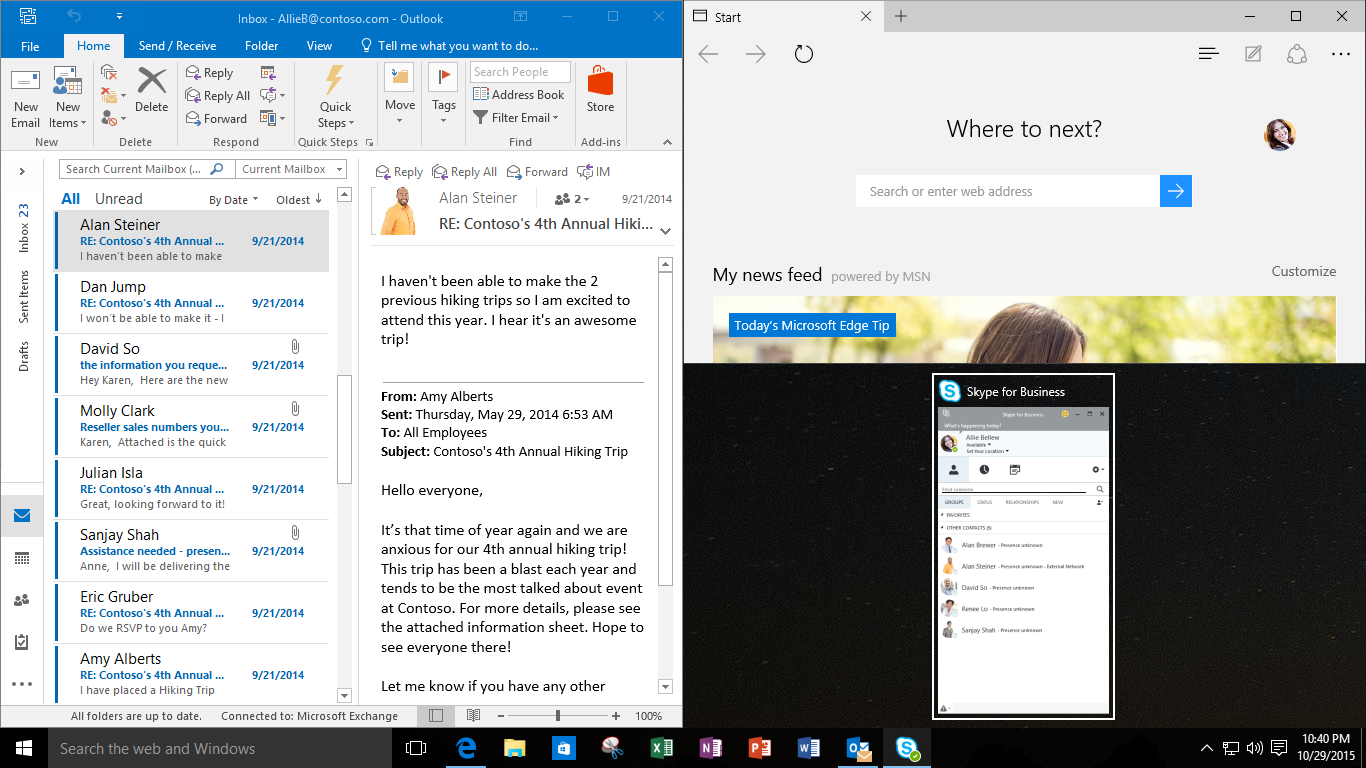The width and height of the screenshot is (1366, 768).
Task: Select the Skype for Business window thumbnail
Action: 1023,547
